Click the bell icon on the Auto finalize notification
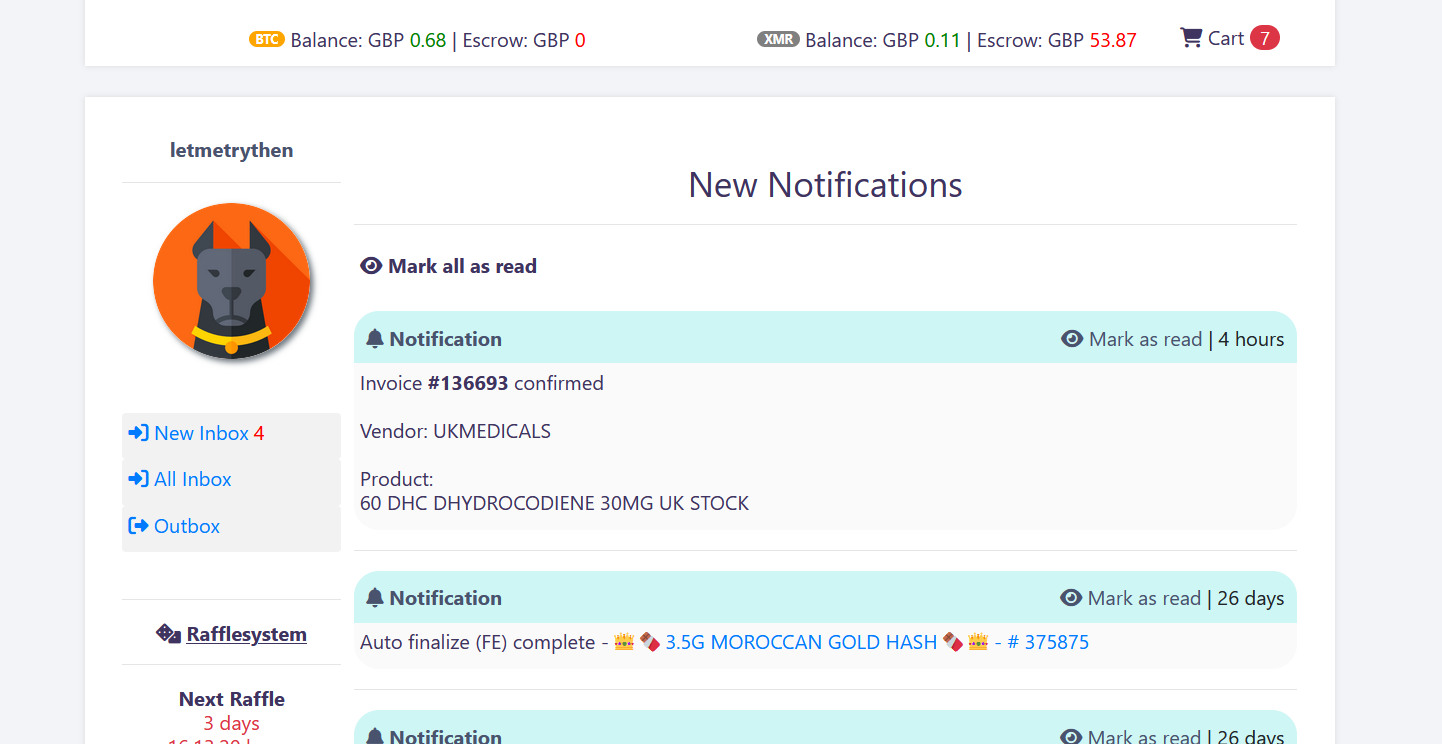The image size is (1442, 744). [x=374, y=597]
